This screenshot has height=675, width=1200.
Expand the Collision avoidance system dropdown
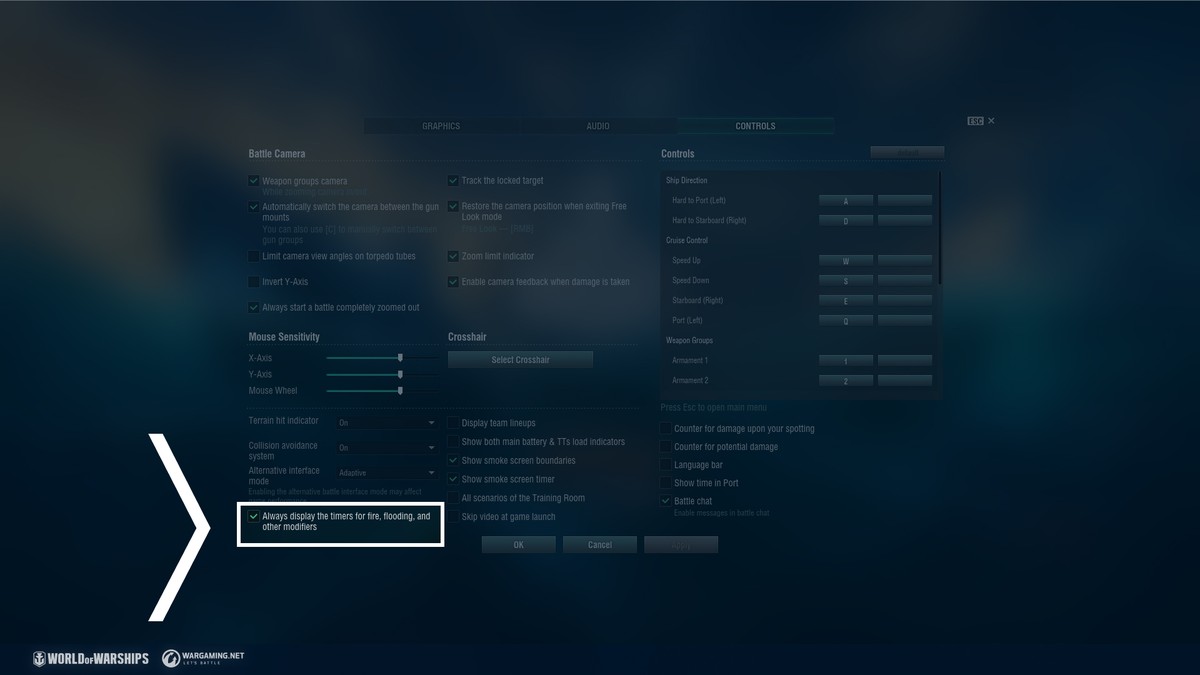(x=386, y=448)
